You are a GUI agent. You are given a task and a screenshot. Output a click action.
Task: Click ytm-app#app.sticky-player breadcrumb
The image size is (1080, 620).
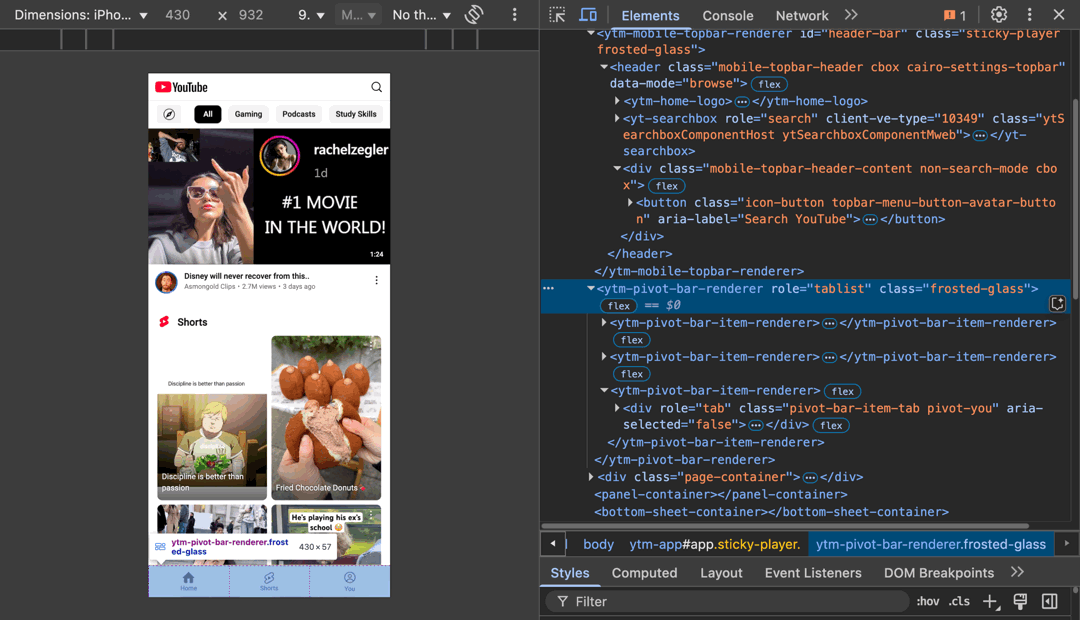(x=714, y=544)
